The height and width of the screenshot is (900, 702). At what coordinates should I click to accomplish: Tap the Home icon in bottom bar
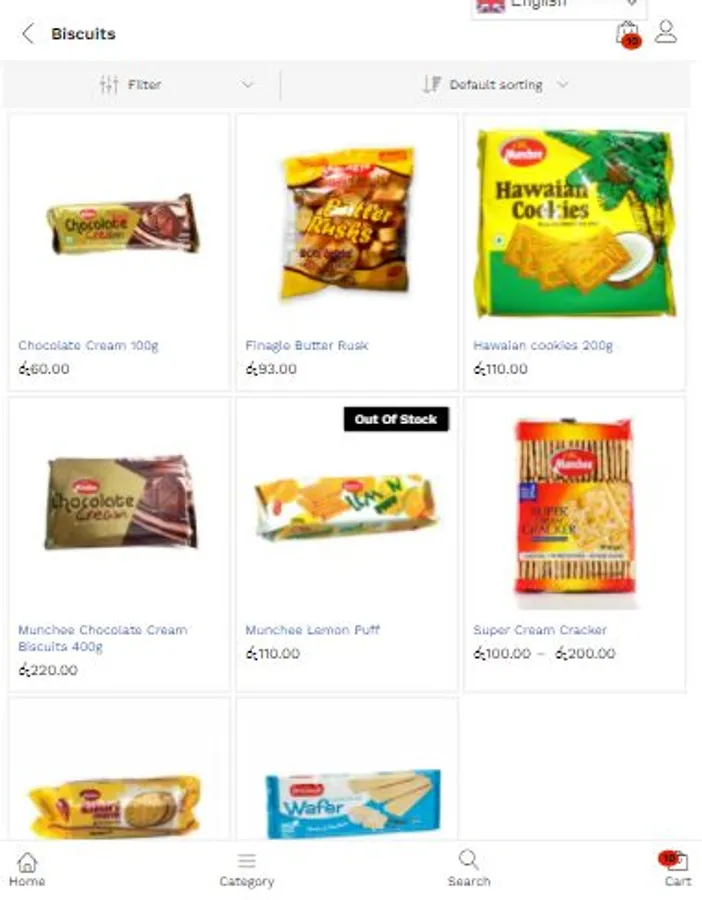tap(27, 862)
